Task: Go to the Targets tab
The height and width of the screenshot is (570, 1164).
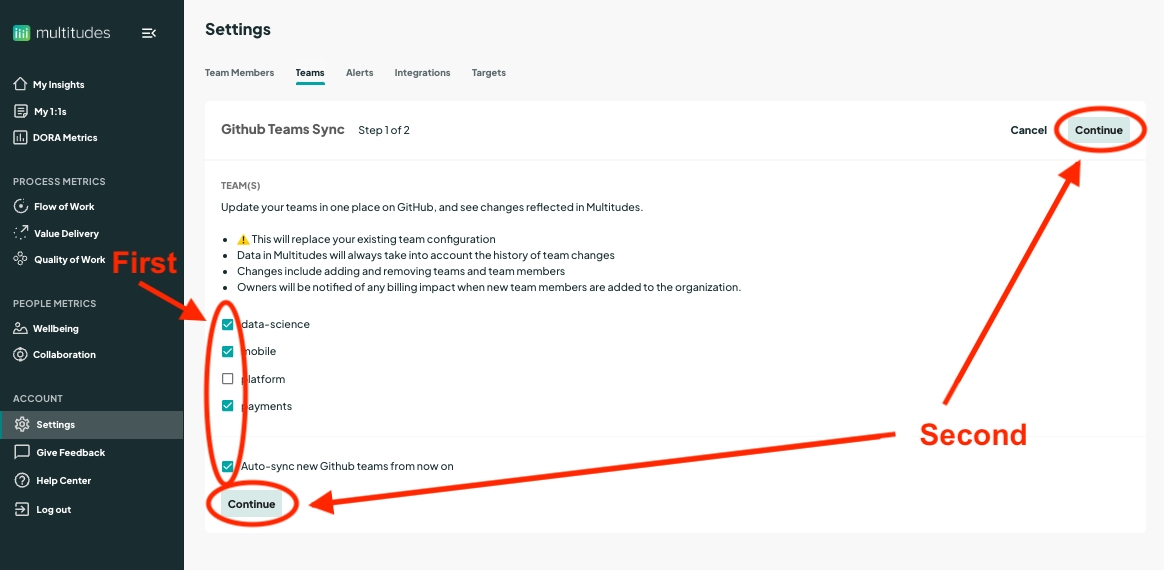Action: point(488,73)
